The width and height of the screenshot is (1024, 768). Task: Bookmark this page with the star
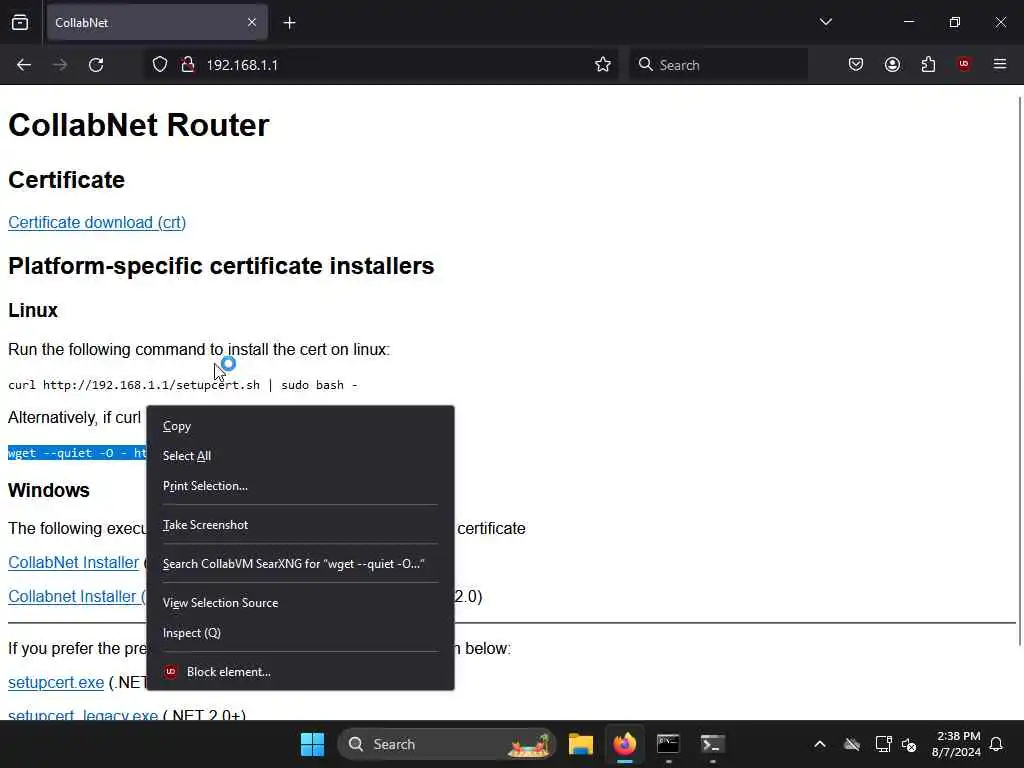pos(603,65)
